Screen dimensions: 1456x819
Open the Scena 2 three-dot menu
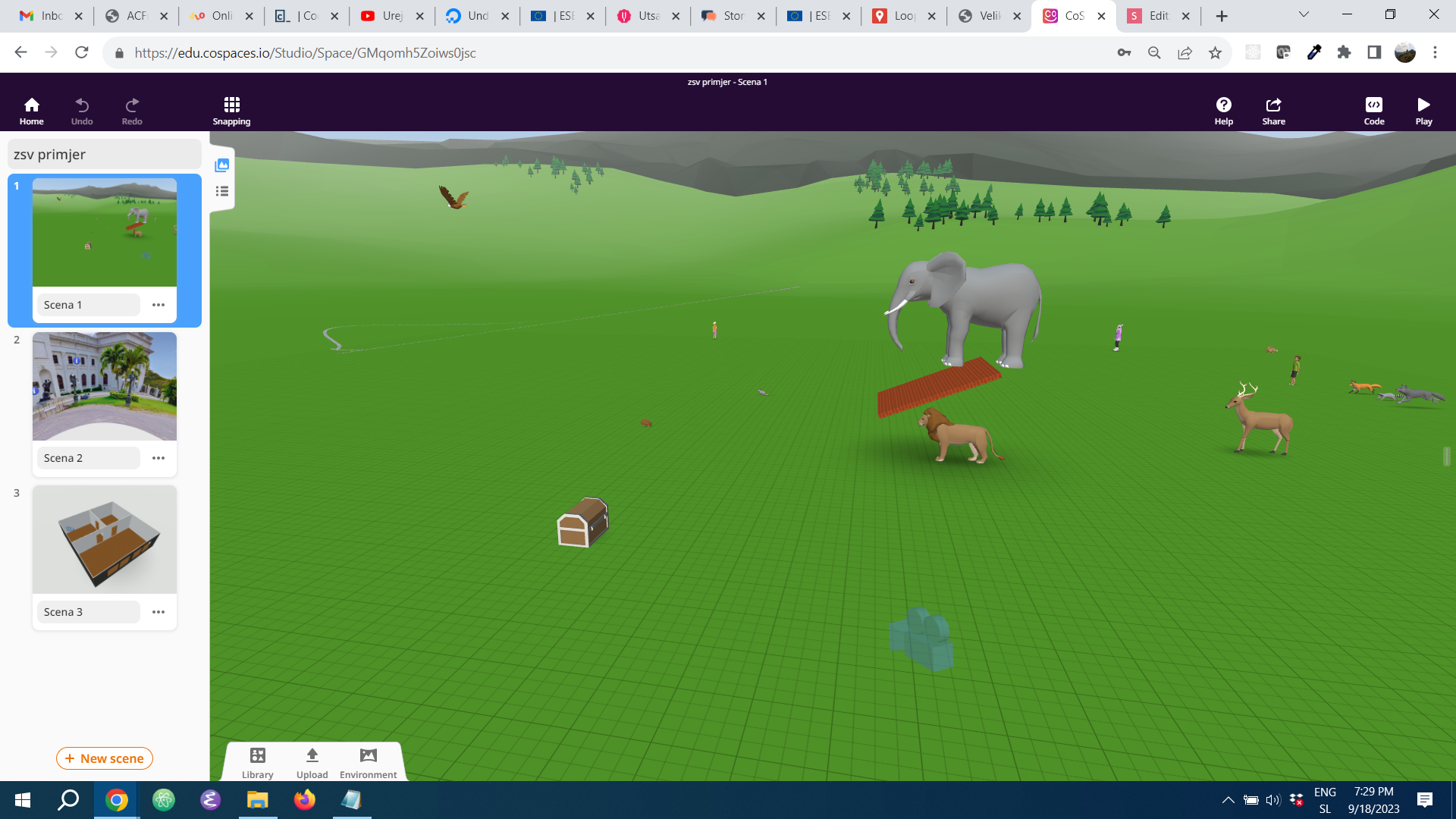coord(158,458)
